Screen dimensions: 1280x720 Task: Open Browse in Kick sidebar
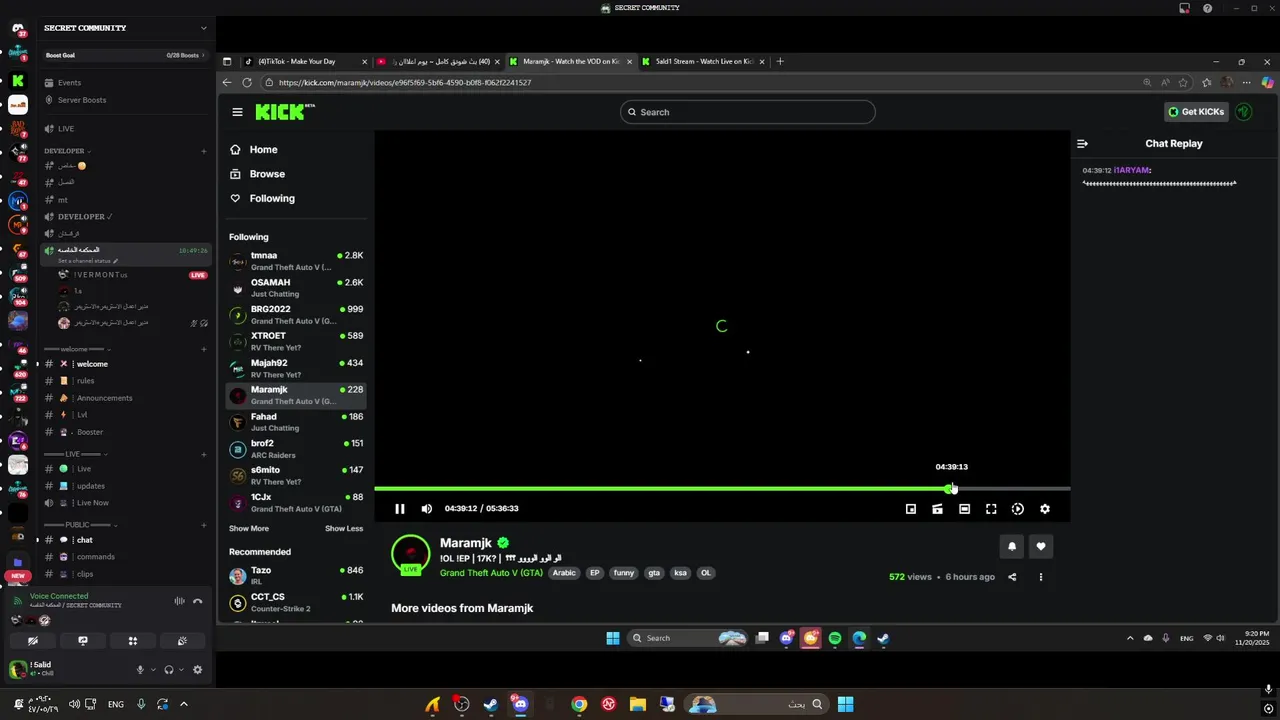pyautogui.click(x=258, y=174)
